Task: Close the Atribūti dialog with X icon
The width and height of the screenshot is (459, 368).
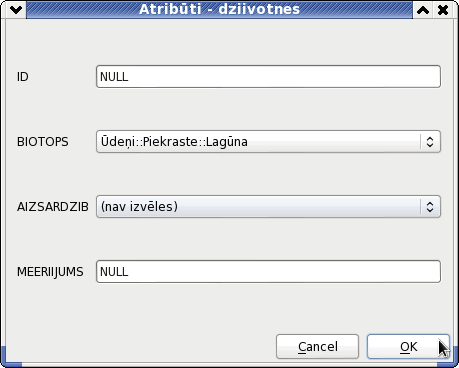Action: [443, 10]
